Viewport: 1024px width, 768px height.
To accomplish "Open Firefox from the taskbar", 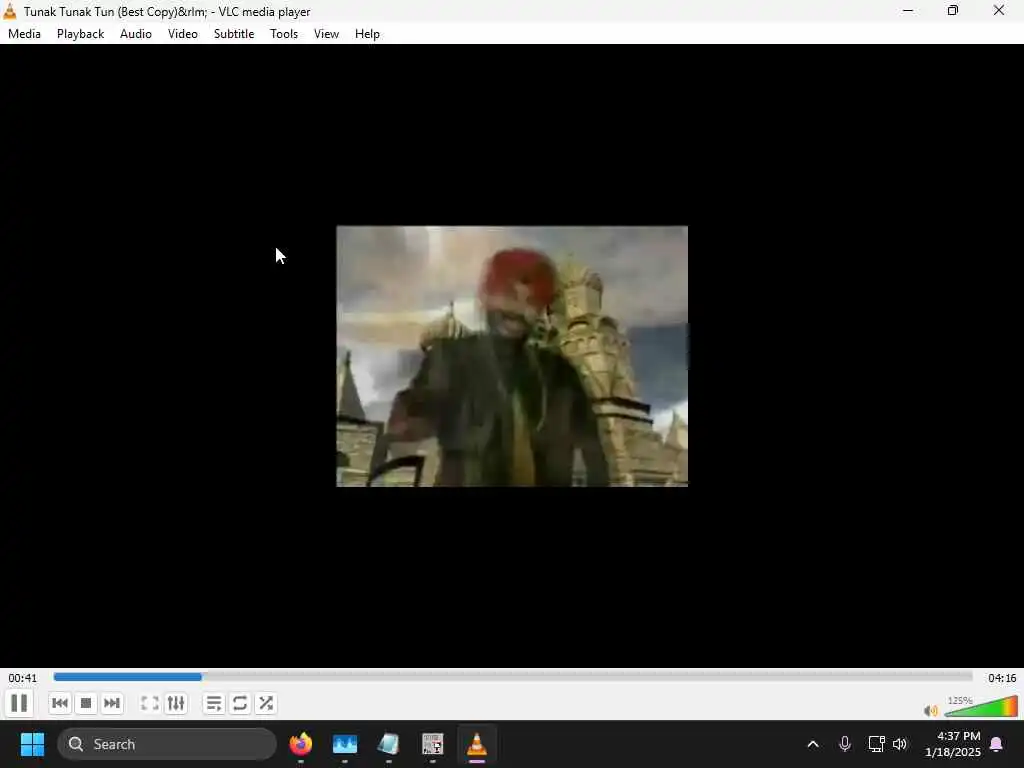I will tap(300, 744).
